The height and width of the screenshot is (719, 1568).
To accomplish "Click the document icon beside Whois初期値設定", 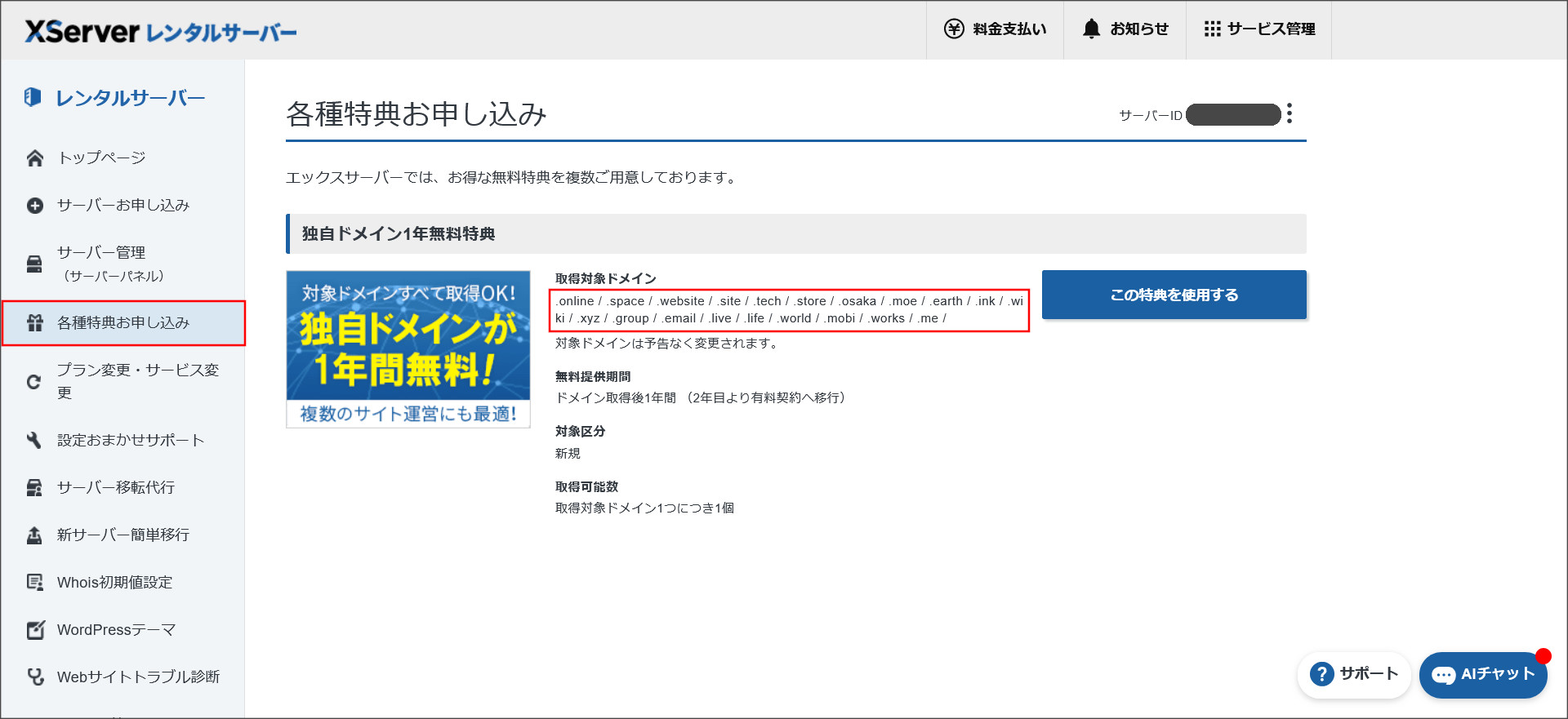I will 34,582.
